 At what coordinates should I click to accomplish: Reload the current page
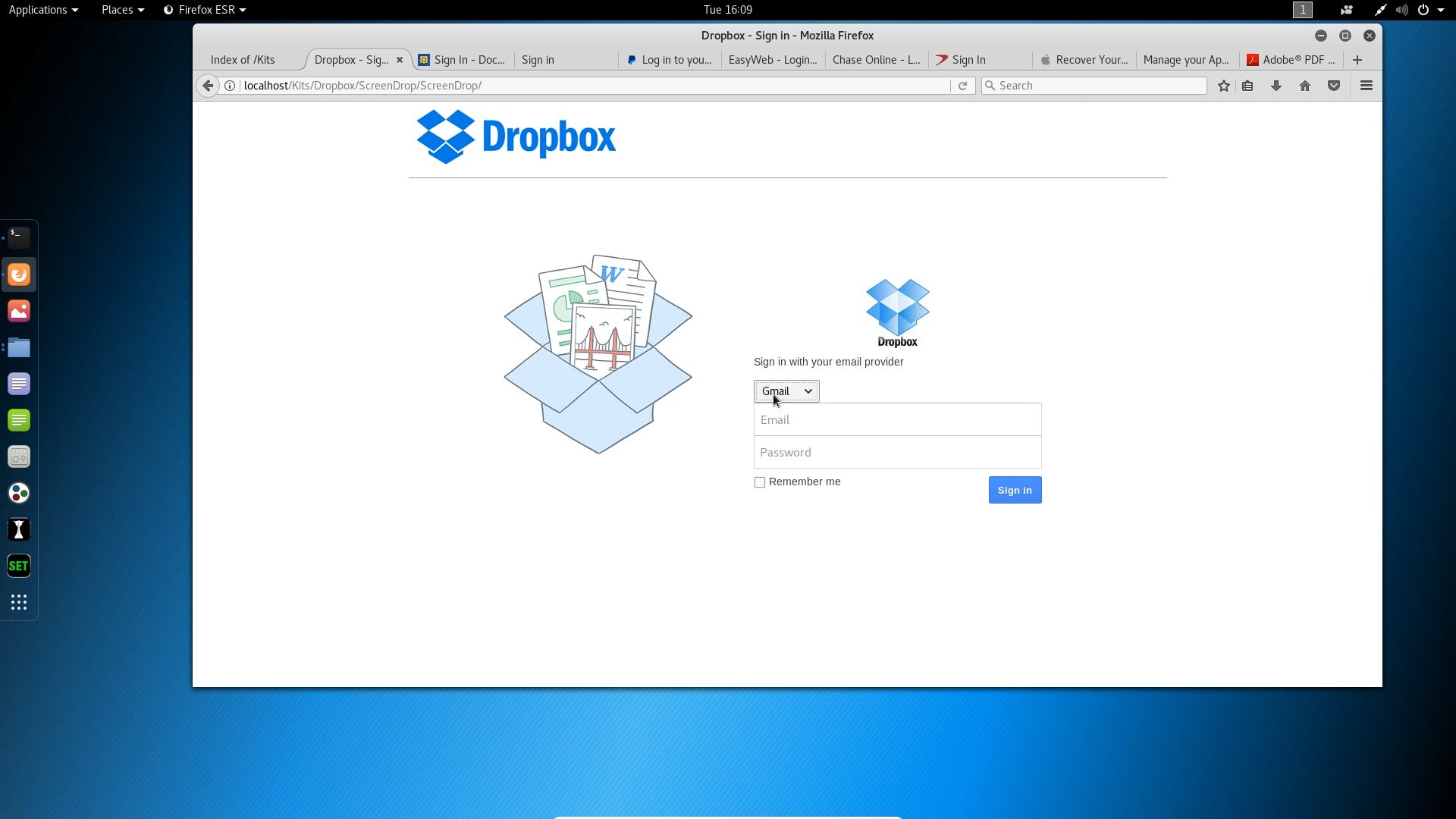[962, 86]
